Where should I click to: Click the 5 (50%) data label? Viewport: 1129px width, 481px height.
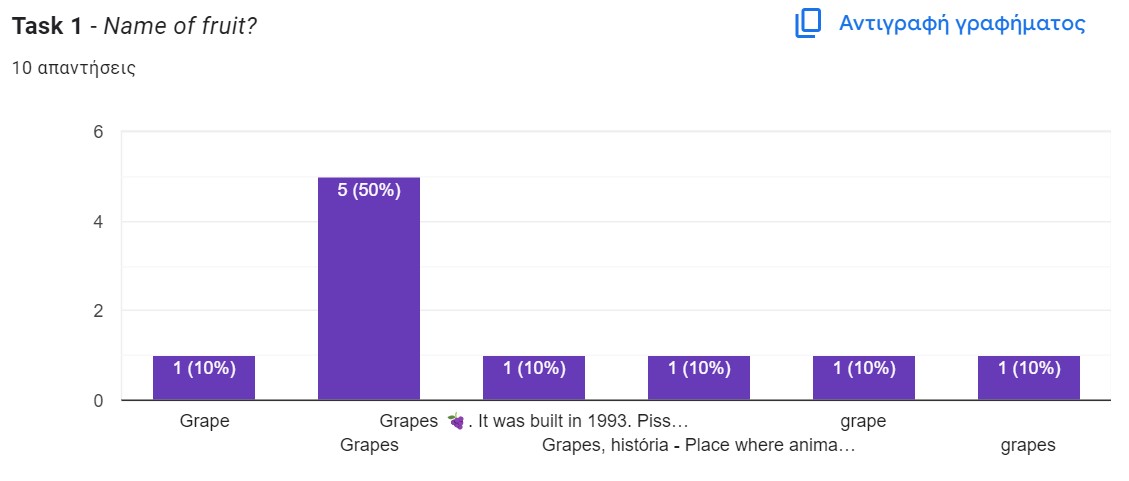pyautogui.click(x=369, y=190)
